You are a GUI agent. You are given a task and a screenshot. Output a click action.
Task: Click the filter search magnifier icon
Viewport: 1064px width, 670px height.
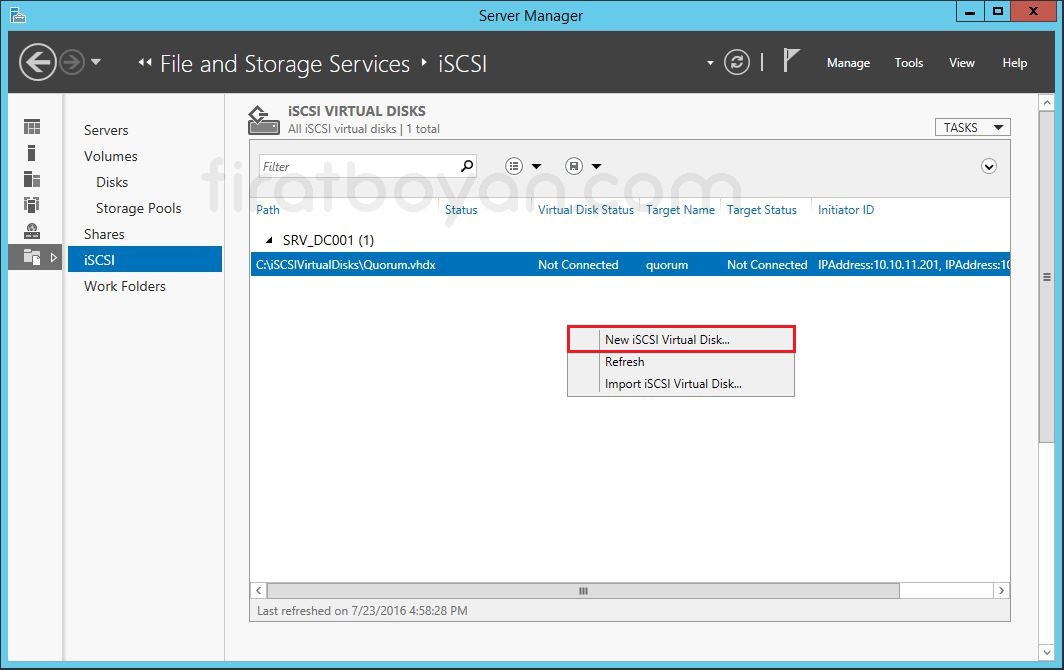pos(467,166)
